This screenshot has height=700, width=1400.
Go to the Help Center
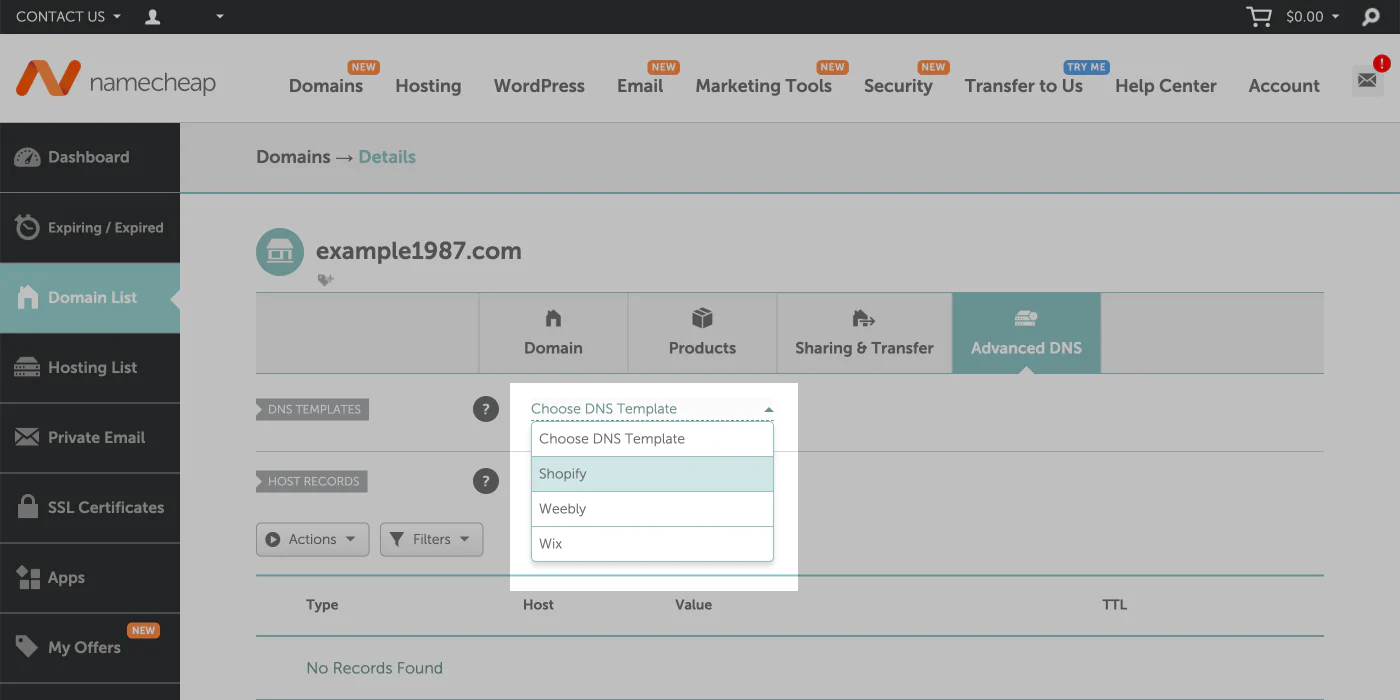tap(1166, 86)
